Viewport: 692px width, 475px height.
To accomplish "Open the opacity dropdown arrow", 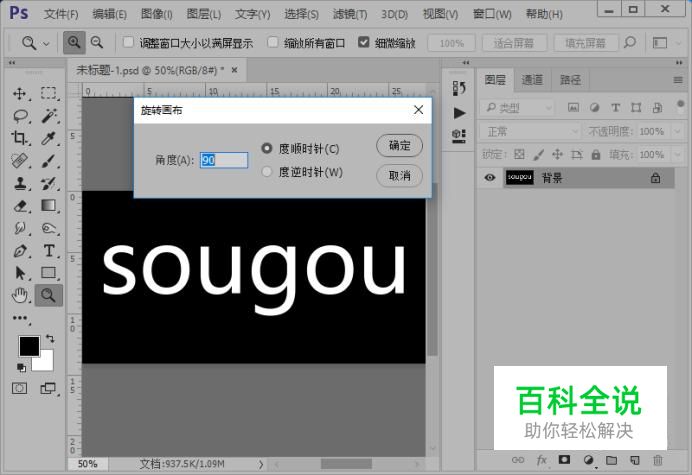I will click(x=677, y=132).
